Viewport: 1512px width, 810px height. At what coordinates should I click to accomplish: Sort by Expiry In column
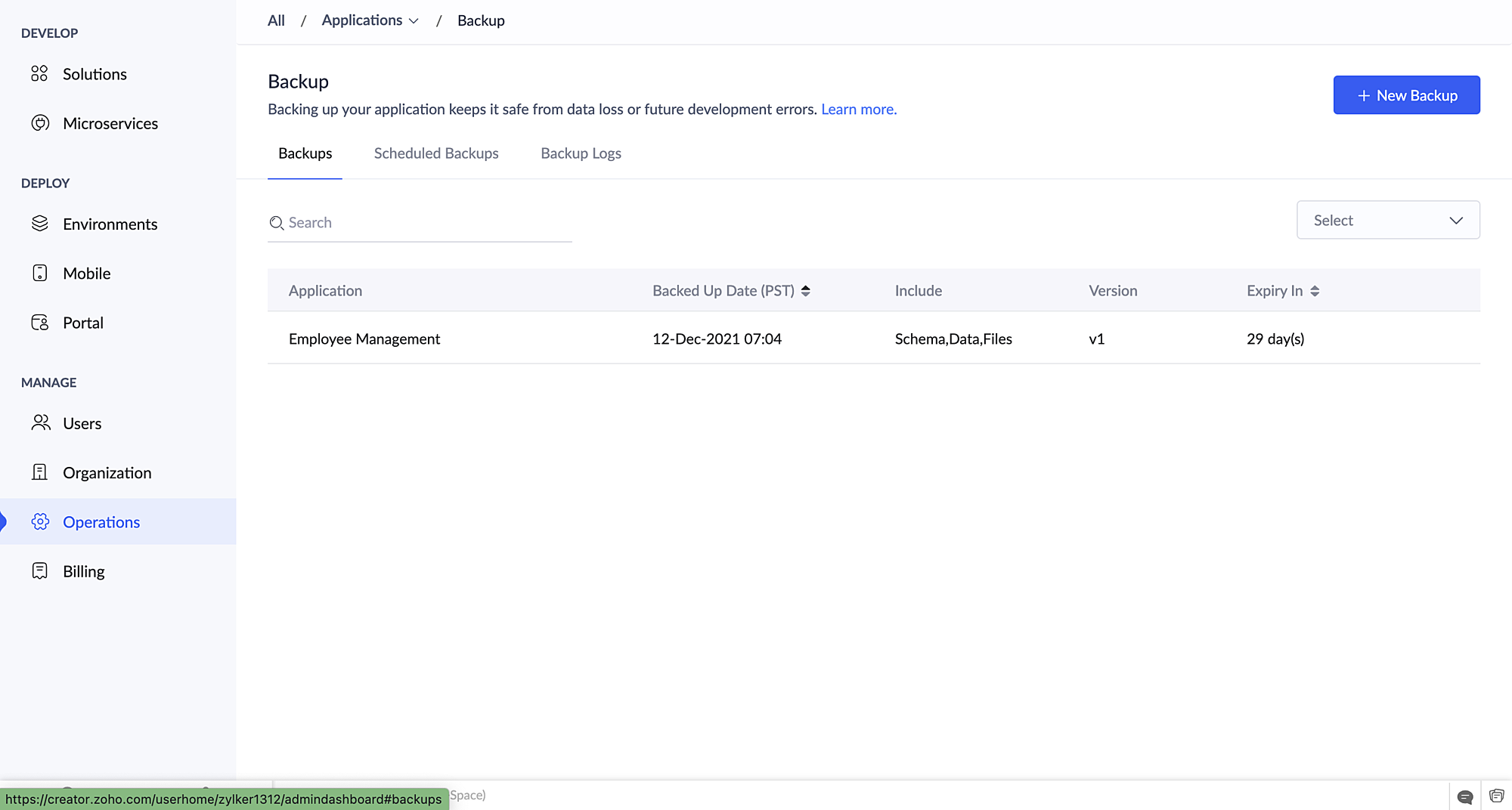(1315, 291)
